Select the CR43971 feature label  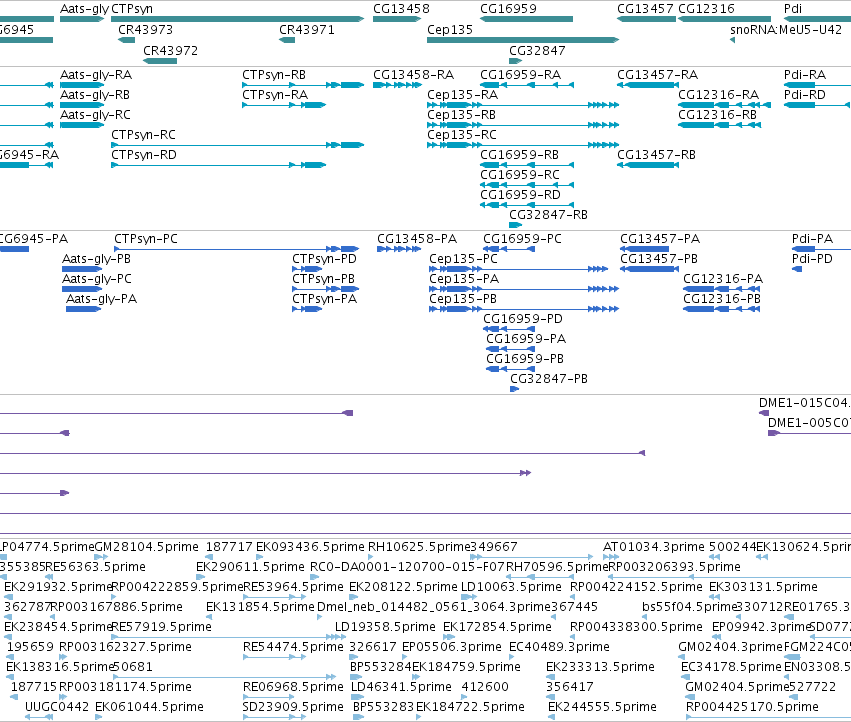307,30
